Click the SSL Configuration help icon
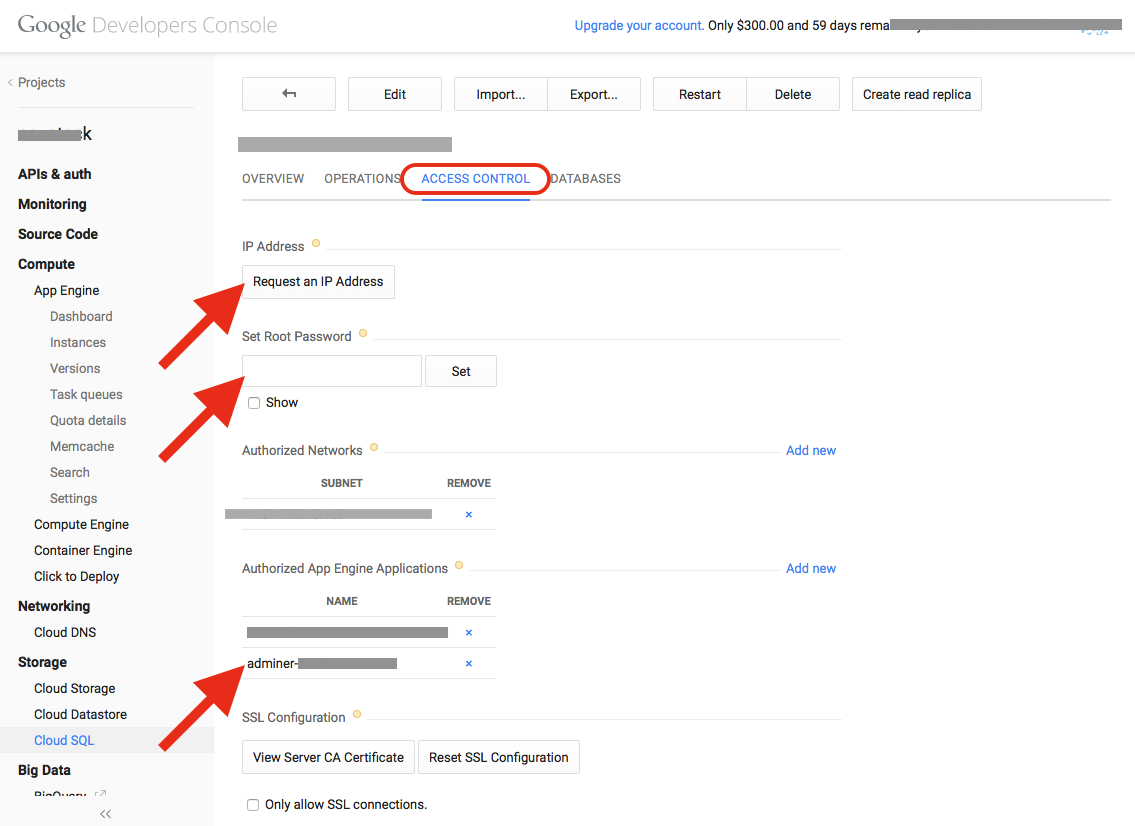1135x826 pixels. tap(357, 715)
